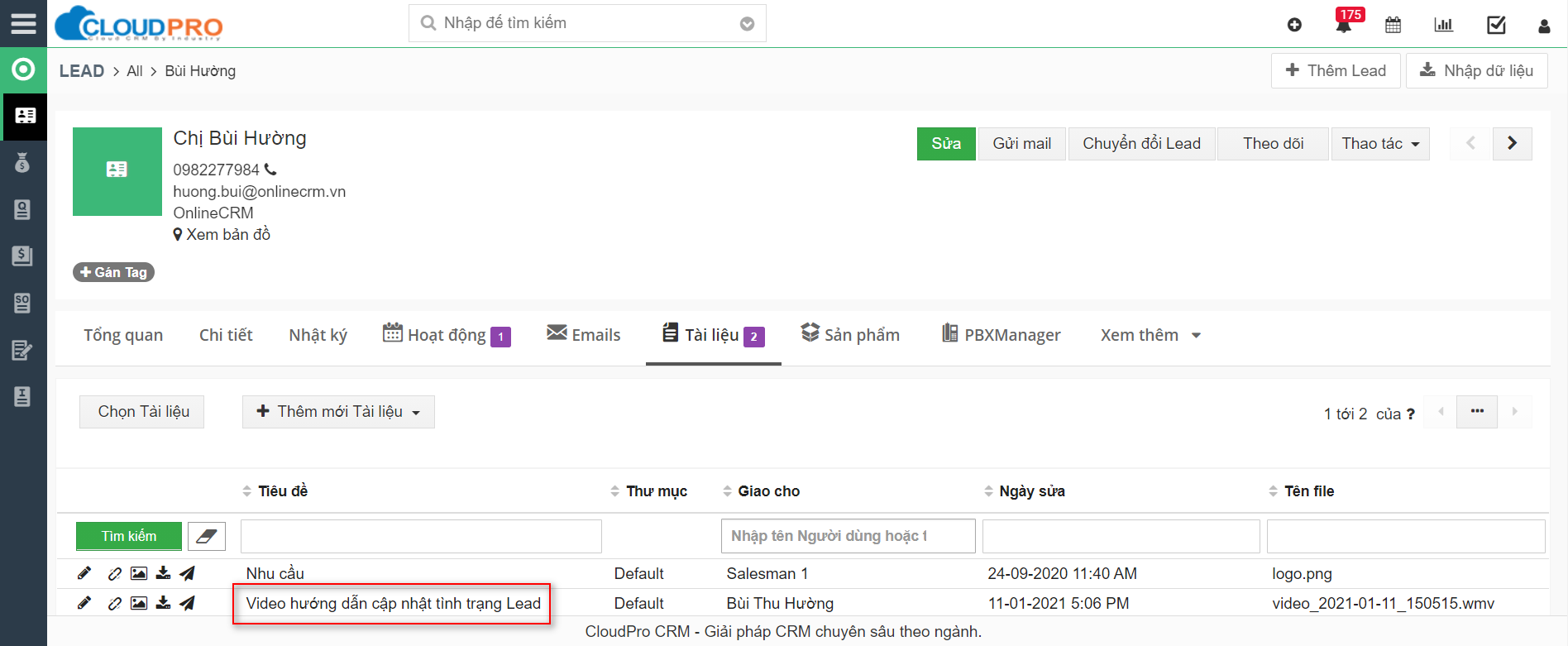
Task: Expand the Thao tác dropdown
Action: tap(1379, 144)
